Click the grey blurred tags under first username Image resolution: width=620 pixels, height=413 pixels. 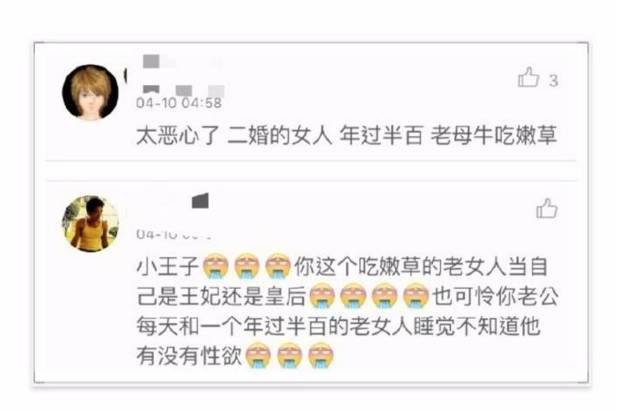(x=183, y=91)
